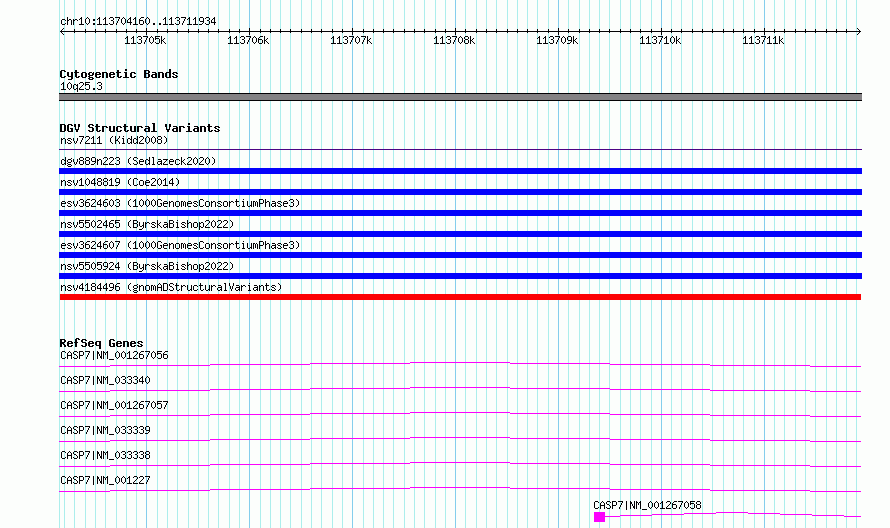Open transcript CASP7|NM_033338

[105, 455]
